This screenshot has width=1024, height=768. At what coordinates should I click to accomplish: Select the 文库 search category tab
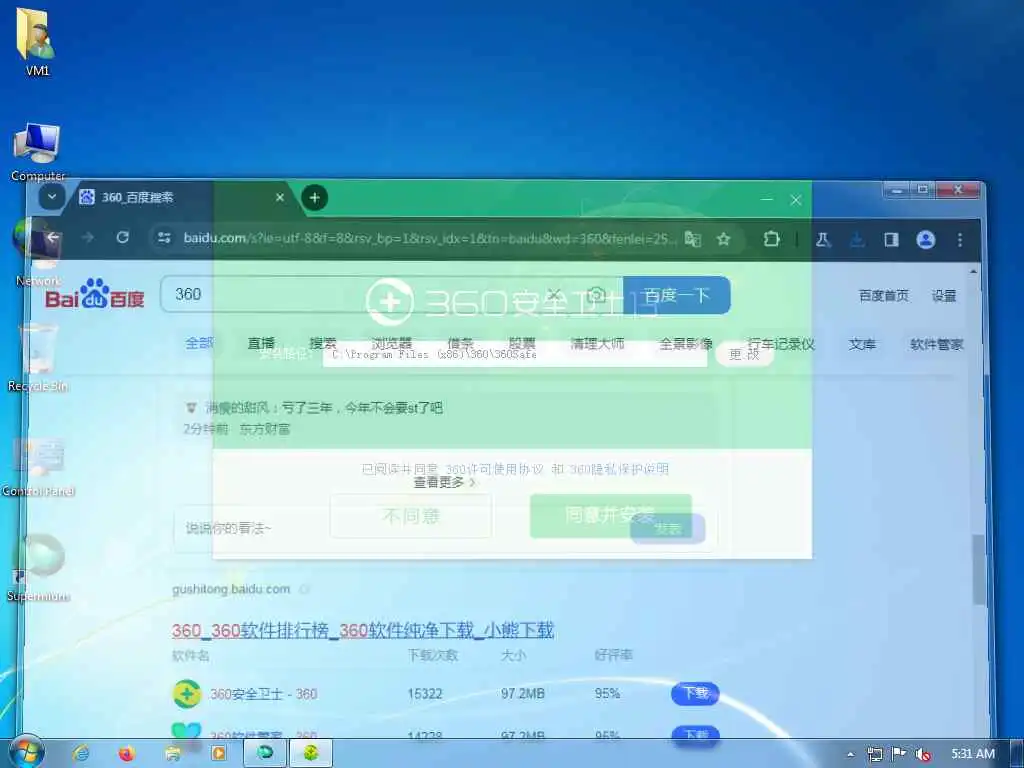[862, 344]
